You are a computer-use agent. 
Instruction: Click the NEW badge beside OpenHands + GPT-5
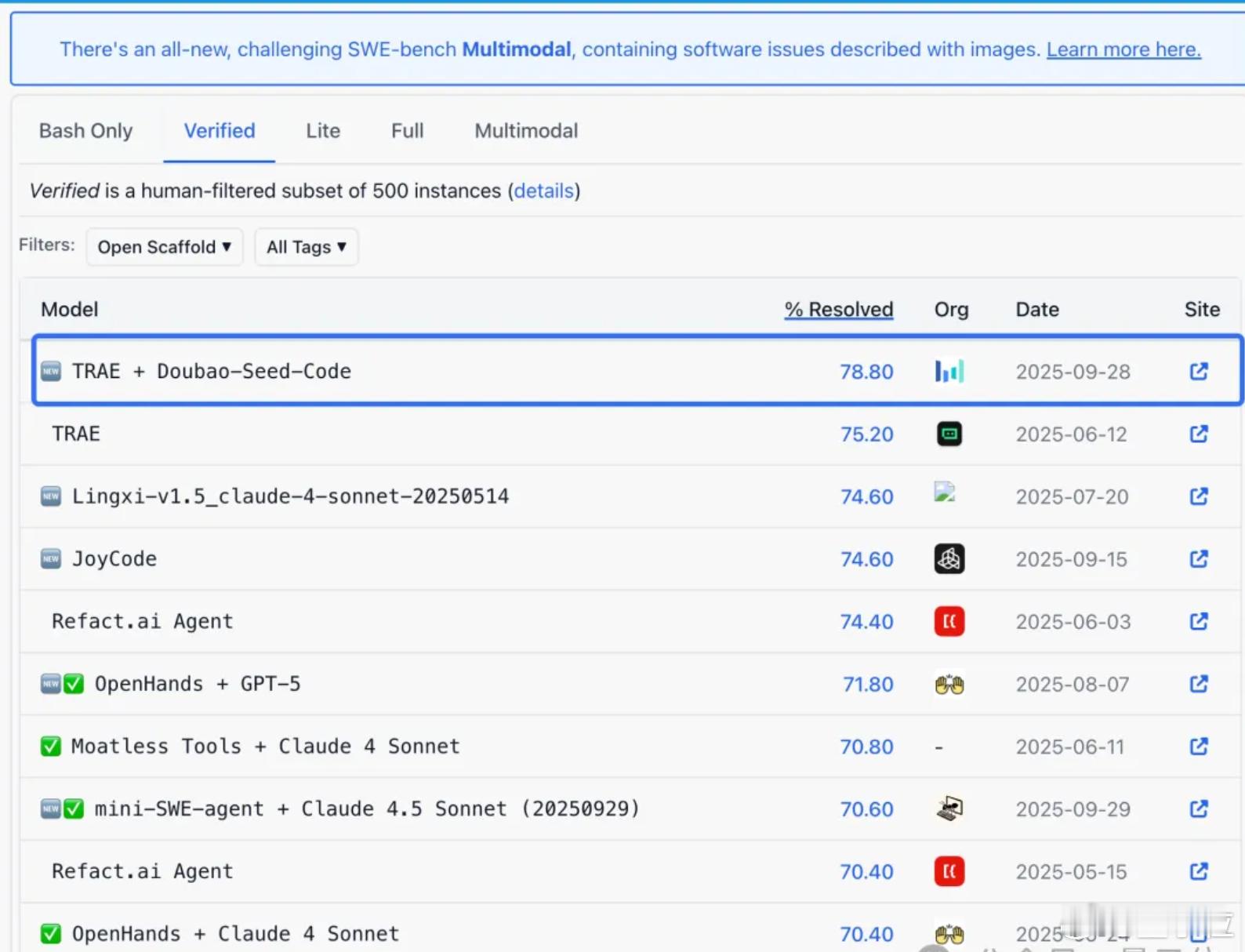click(51, 685)
